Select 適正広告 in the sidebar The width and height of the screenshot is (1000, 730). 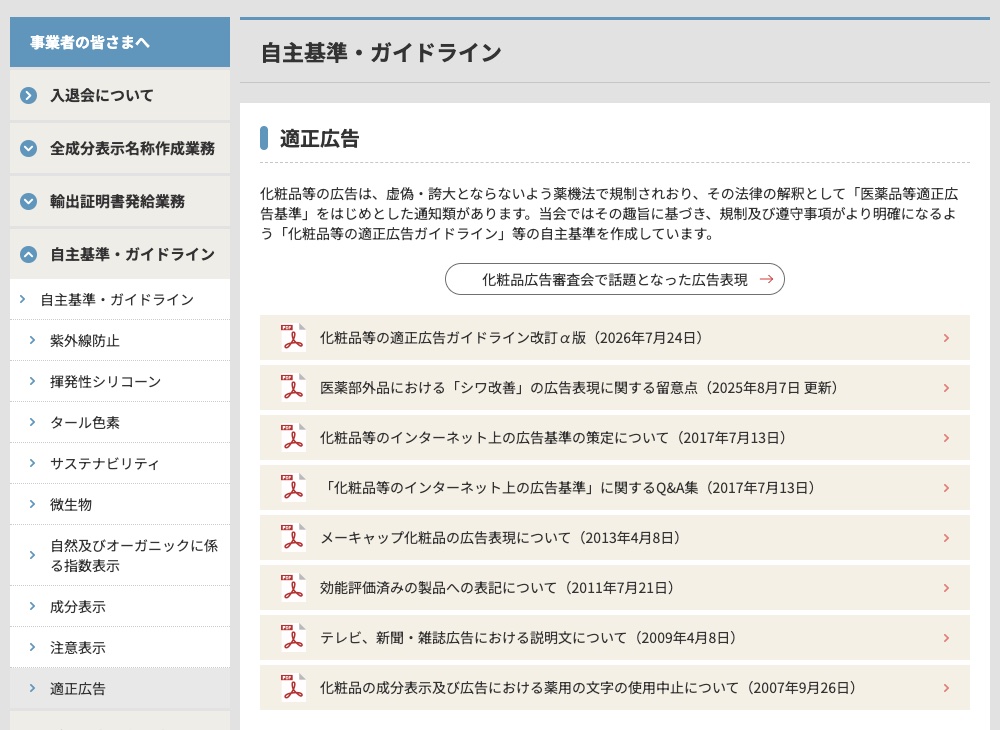[120, 689]
